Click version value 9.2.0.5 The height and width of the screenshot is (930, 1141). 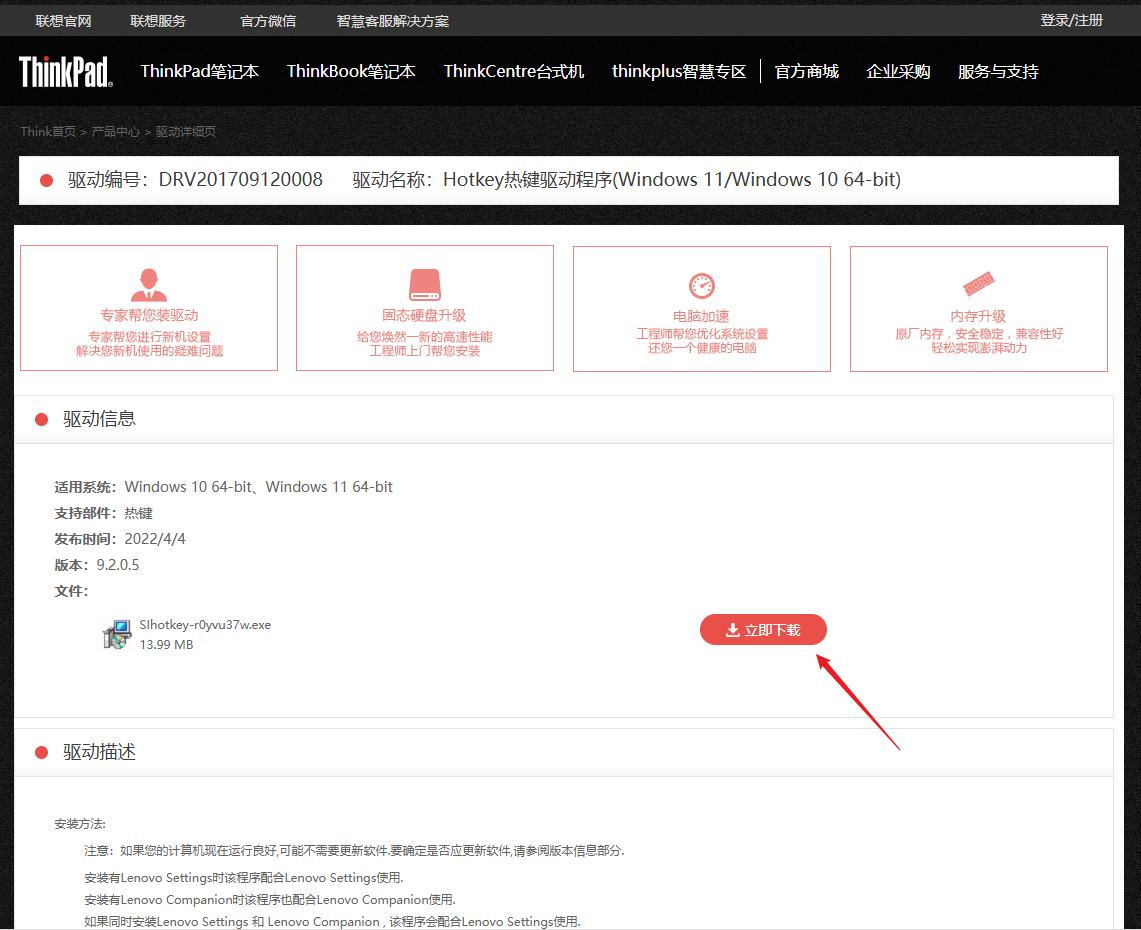pyautogui.click(x=118, y=565)
